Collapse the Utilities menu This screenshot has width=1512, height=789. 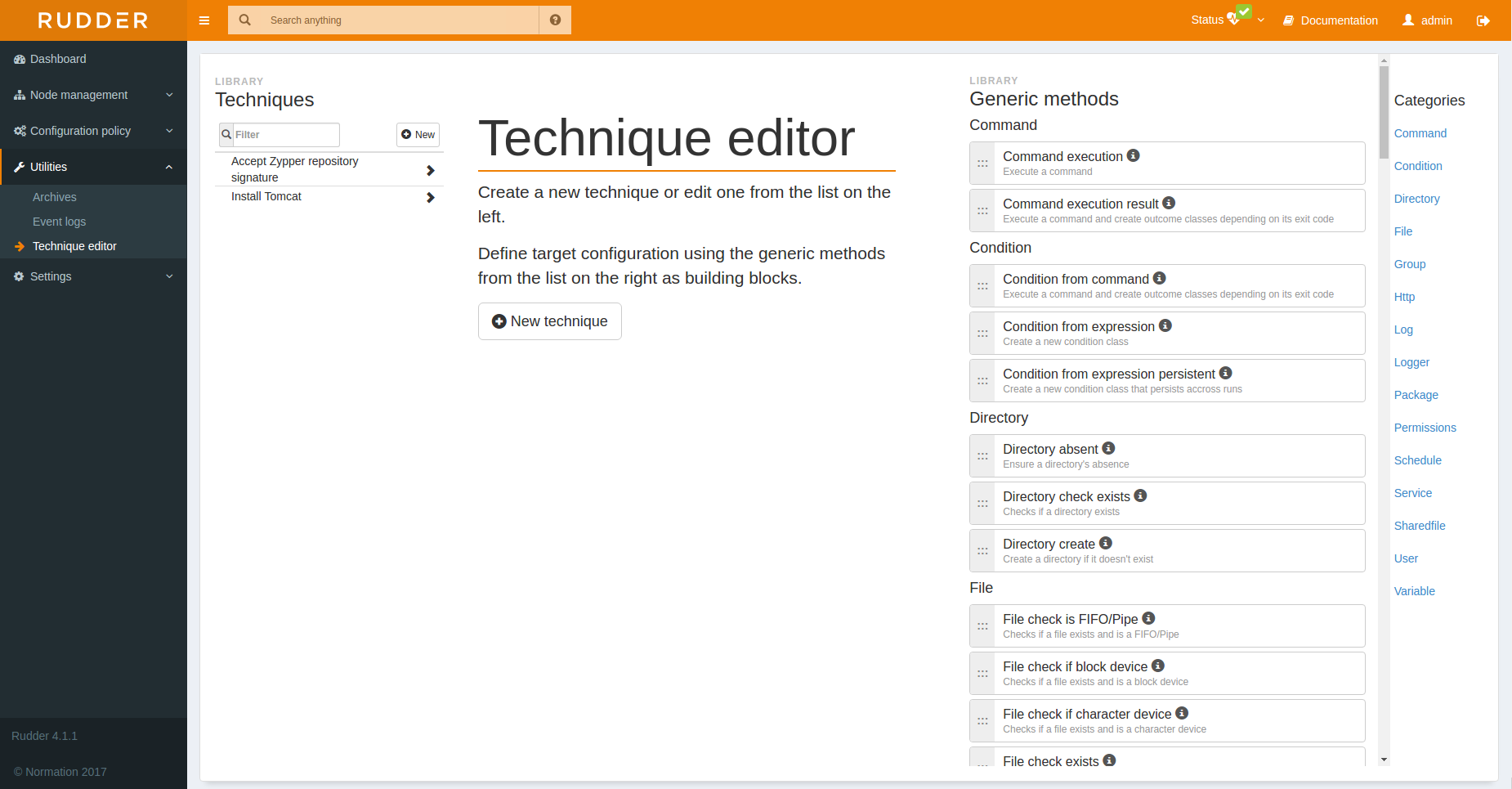coord(93,167)
